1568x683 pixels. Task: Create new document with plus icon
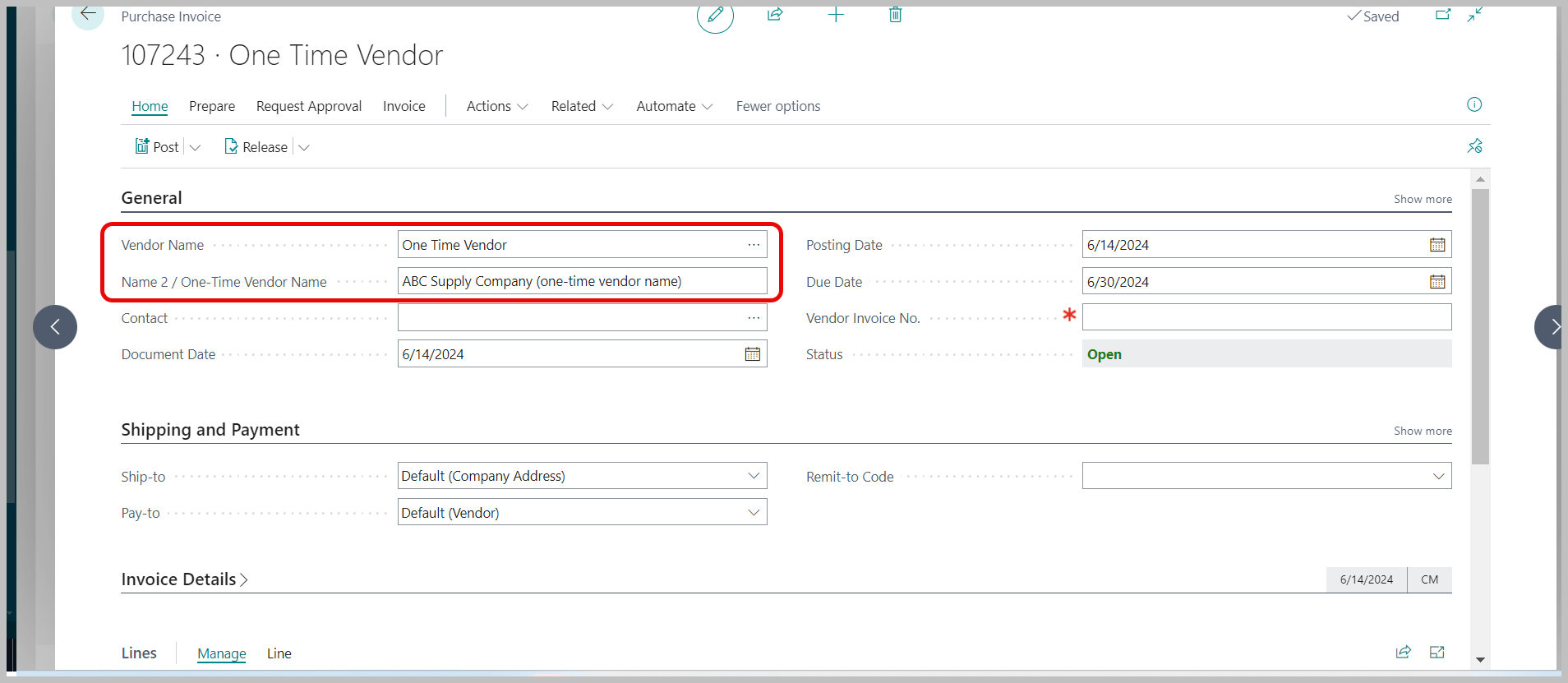point(836,15)
